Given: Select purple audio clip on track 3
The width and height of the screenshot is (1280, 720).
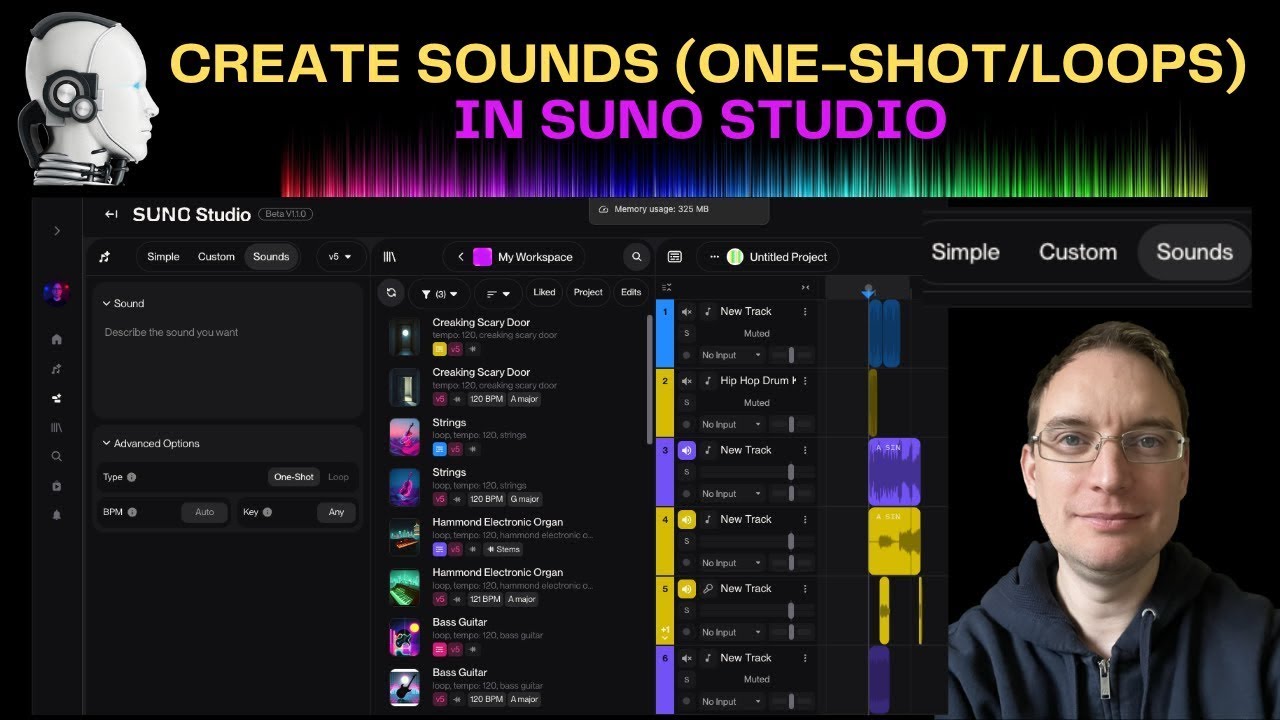Looking at the screenshot, I should [x=894, y=471].
